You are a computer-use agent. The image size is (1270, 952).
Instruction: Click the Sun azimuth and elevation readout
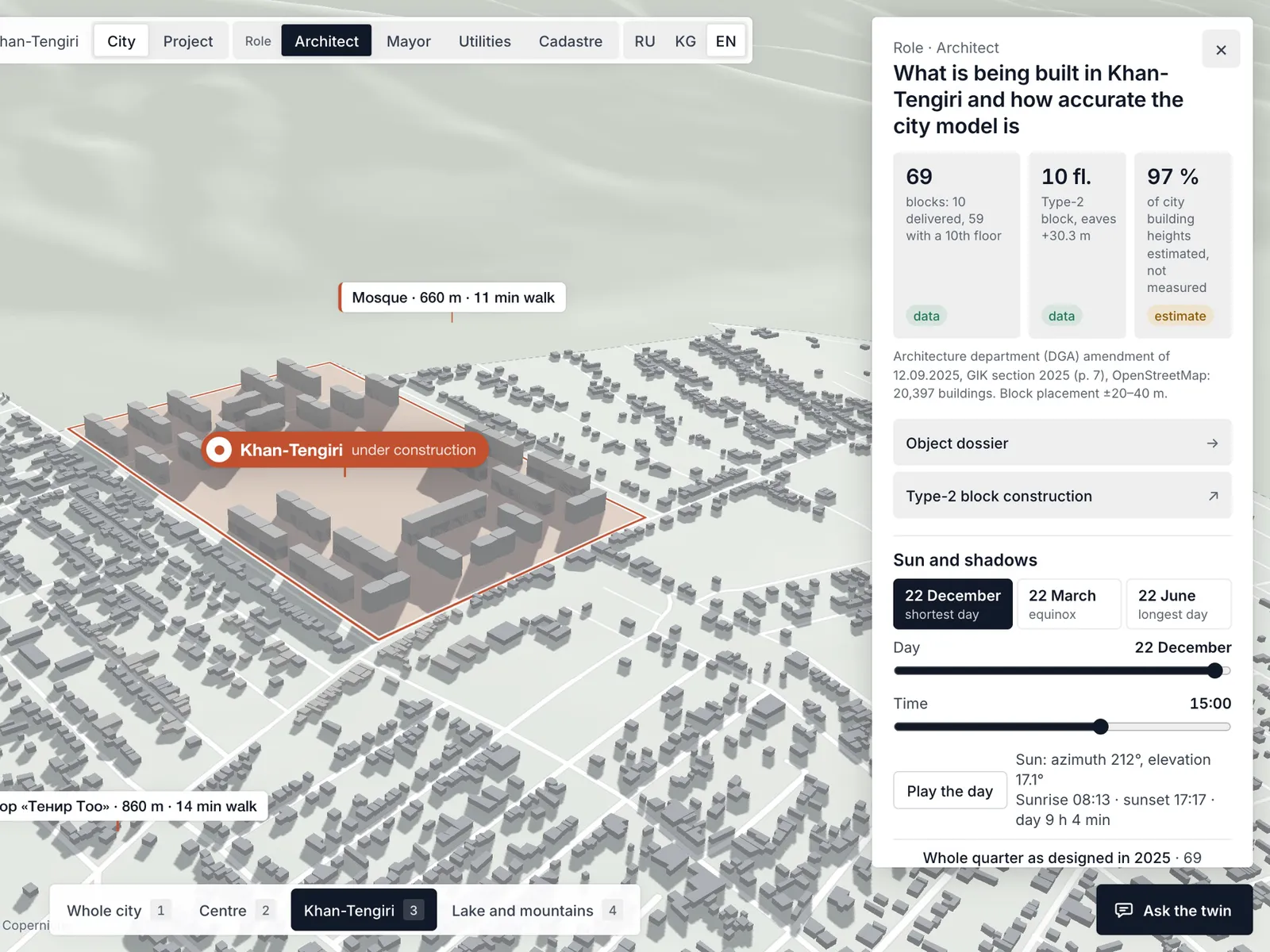(x=1113, y=769)
